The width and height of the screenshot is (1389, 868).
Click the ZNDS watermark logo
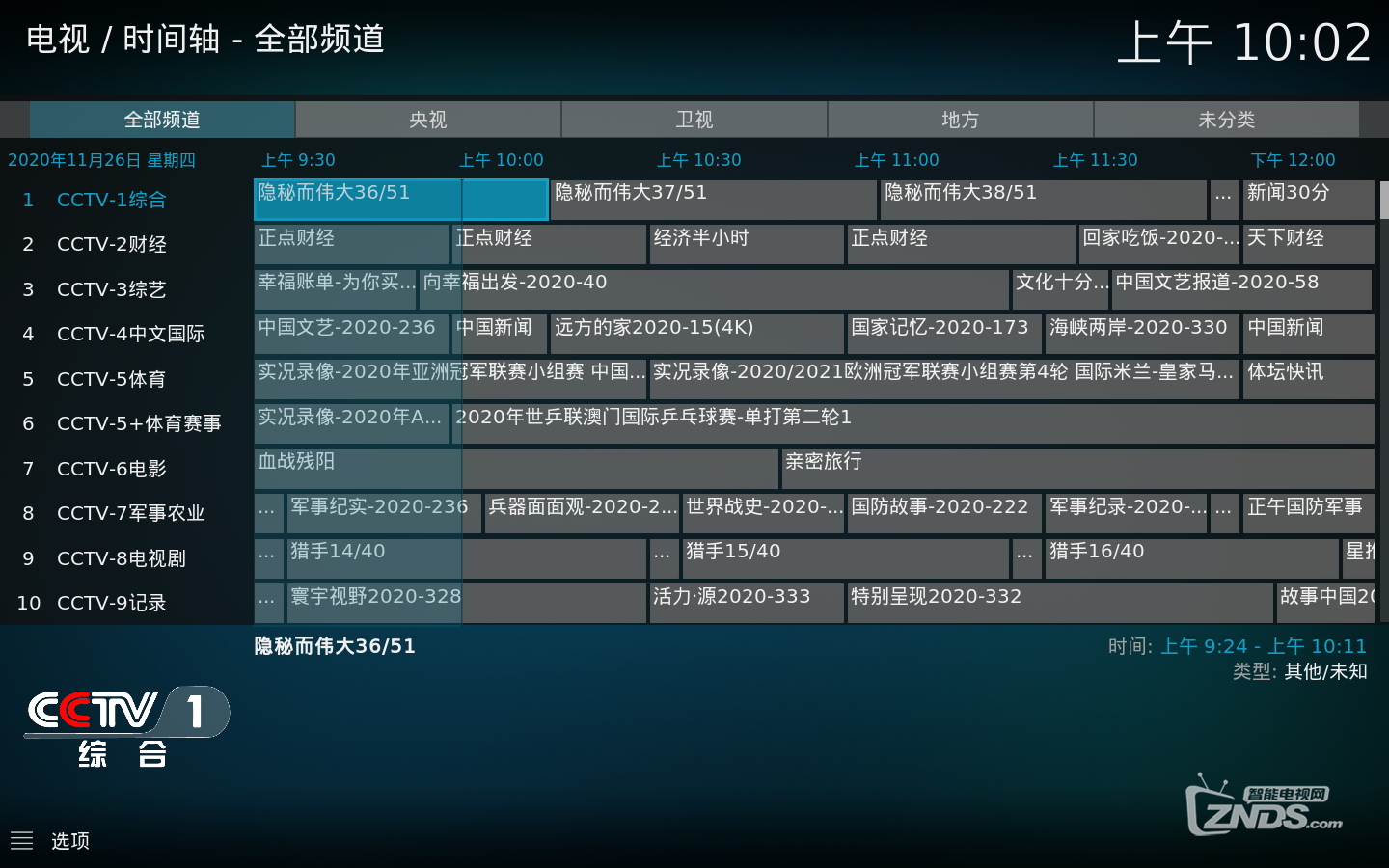(1263, 807)
